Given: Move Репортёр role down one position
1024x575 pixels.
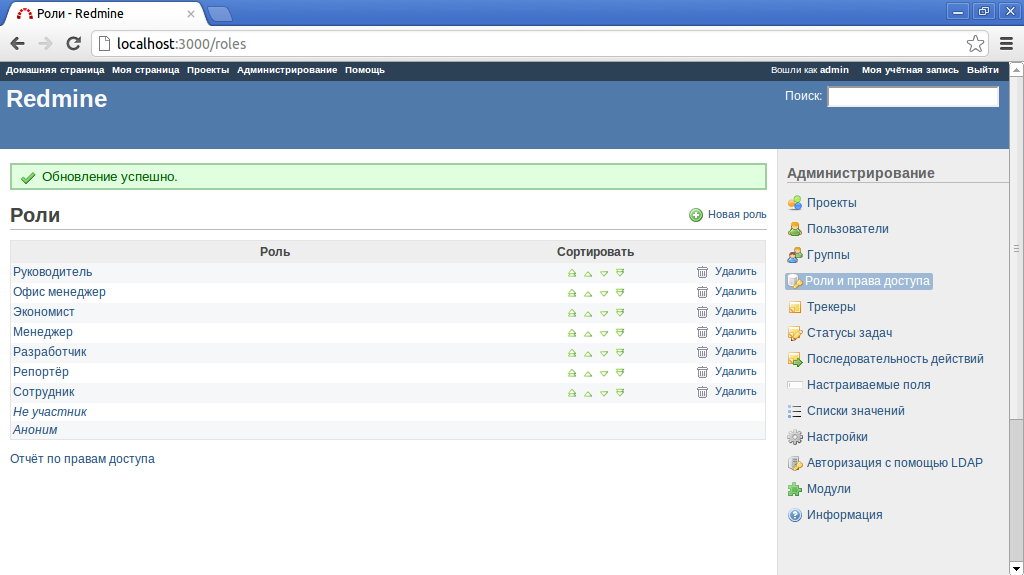Looking at the screenshot, I should (x=604, y=373).
